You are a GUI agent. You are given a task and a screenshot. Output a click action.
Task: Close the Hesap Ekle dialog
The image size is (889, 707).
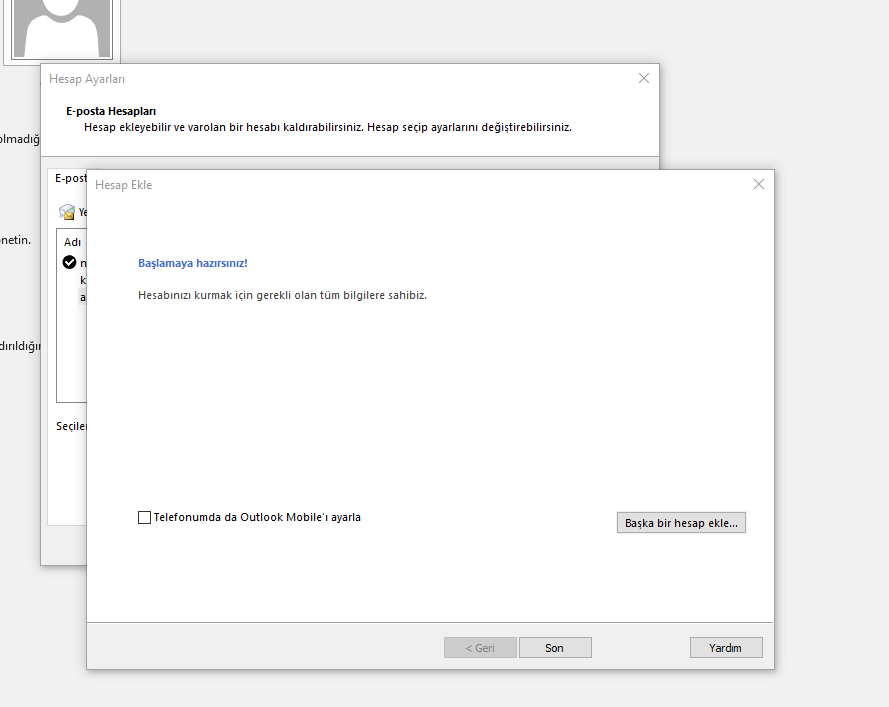pyautogui.click(x=758, y=184)
